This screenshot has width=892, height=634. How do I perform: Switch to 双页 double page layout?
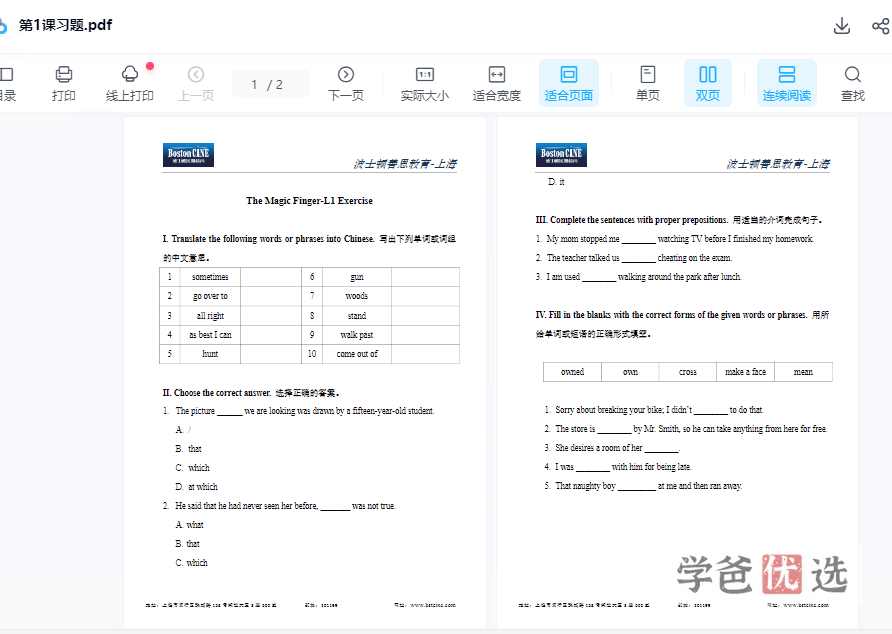click(708, 84)
